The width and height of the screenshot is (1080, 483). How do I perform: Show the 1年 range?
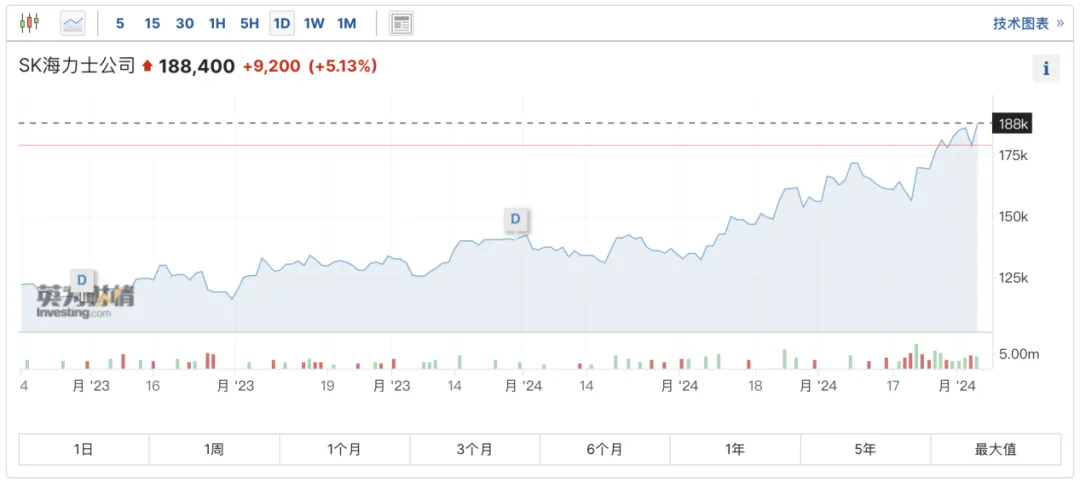click(x=735, y=449)
